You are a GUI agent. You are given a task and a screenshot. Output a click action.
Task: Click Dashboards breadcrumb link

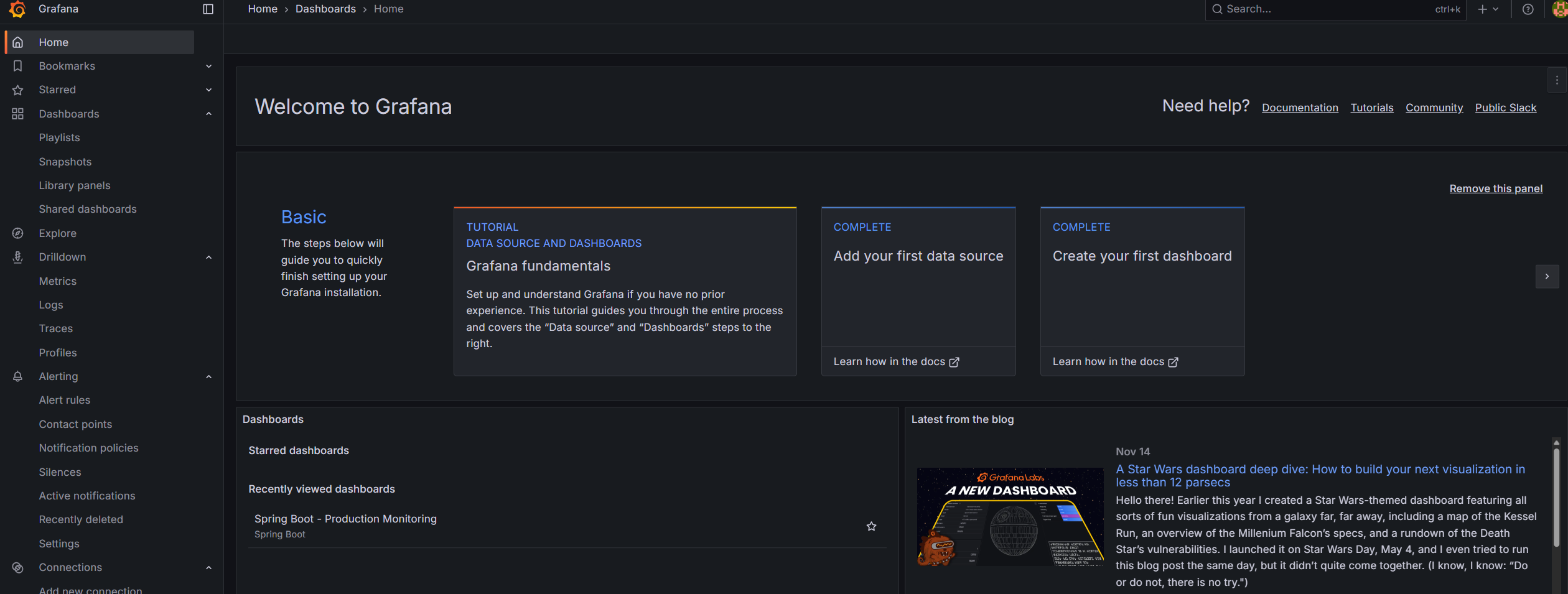click(x=325, y=9)
